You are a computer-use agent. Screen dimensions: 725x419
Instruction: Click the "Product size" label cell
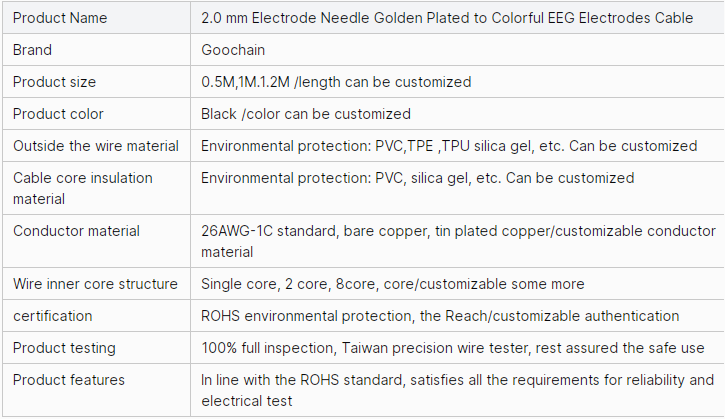[x=55, y=82]
